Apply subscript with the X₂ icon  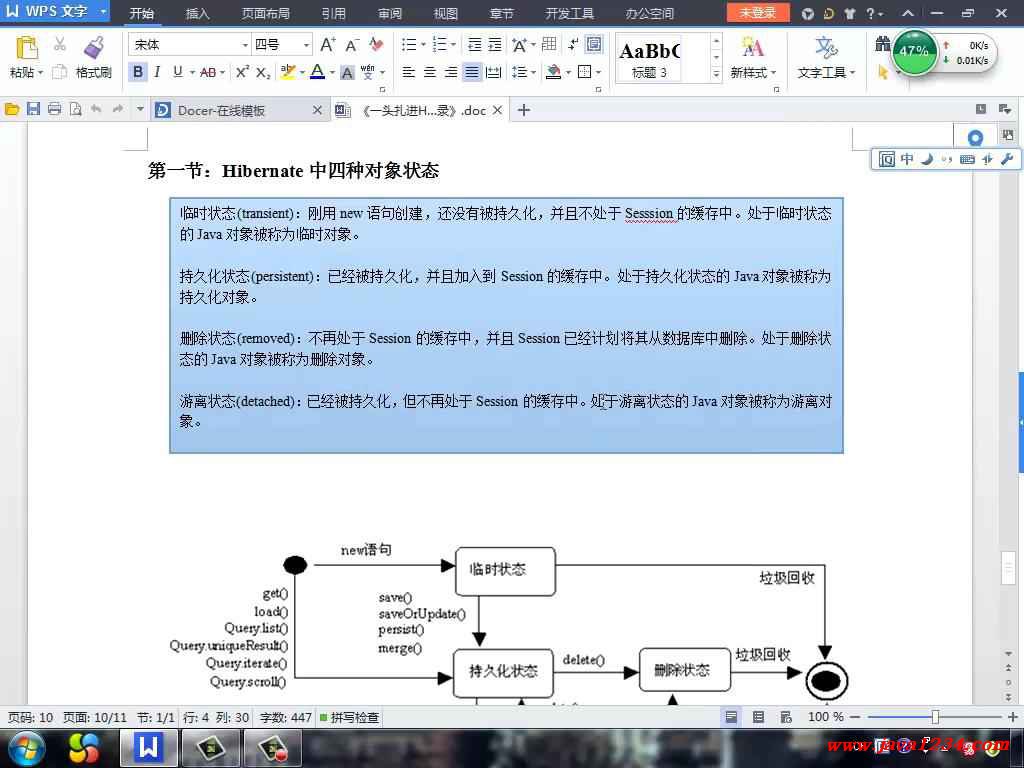(x=263, y=72)
